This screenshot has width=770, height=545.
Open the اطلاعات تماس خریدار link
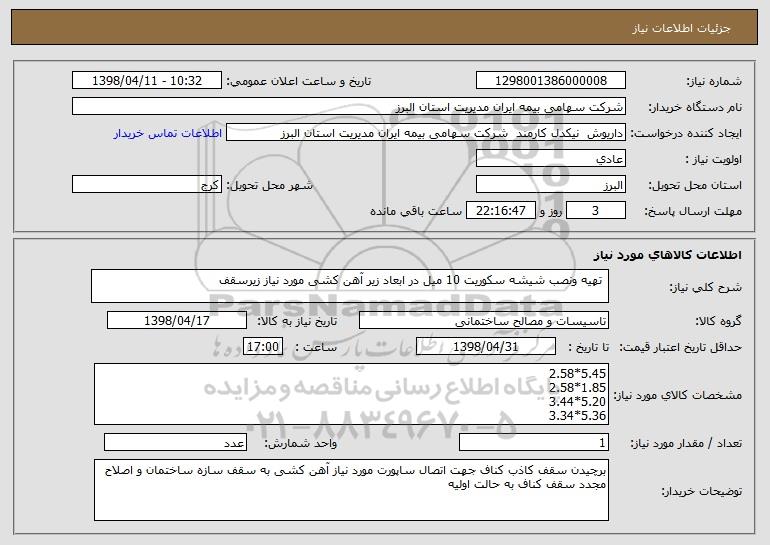(168, 133)
